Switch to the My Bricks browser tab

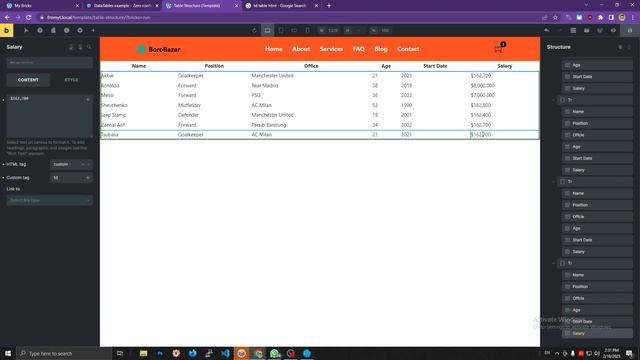[x=41, y=6]
